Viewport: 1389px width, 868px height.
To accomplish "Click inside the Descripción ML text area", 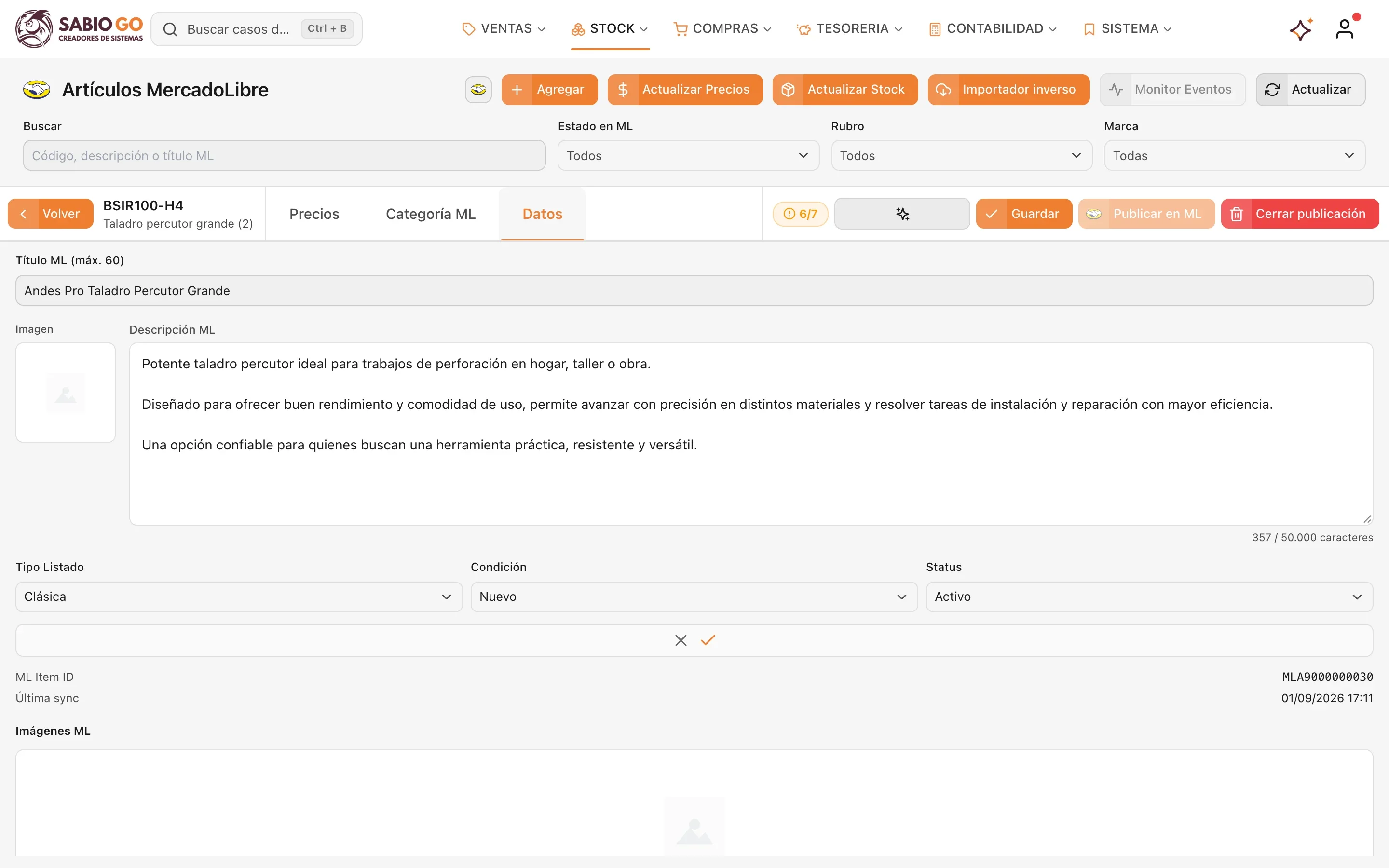I will click(x=751, y=434).
